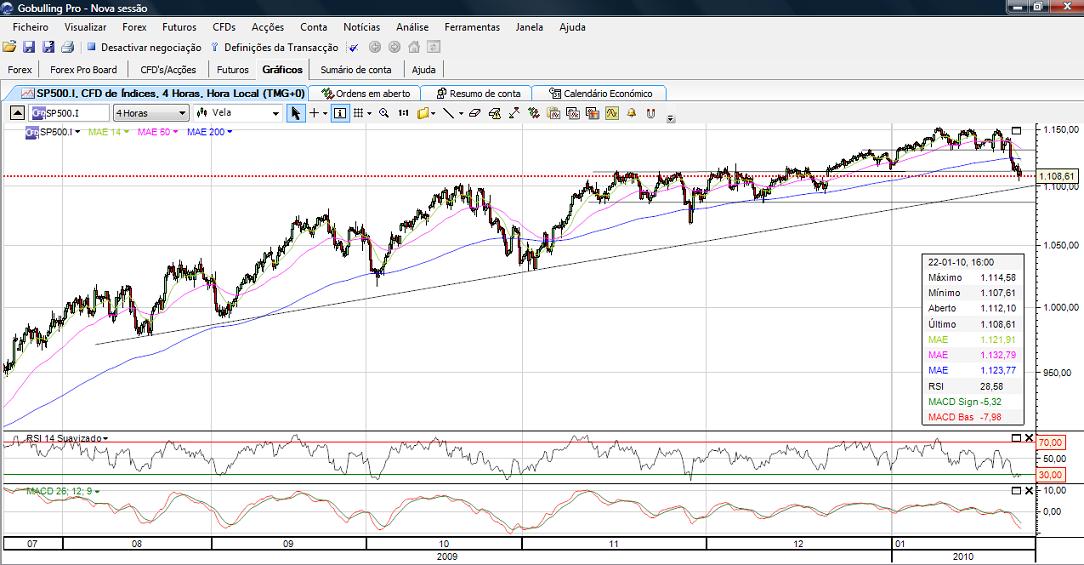Click the 1.108,61 current price label
1084x565 pixels.
(x=1056, y=176)
